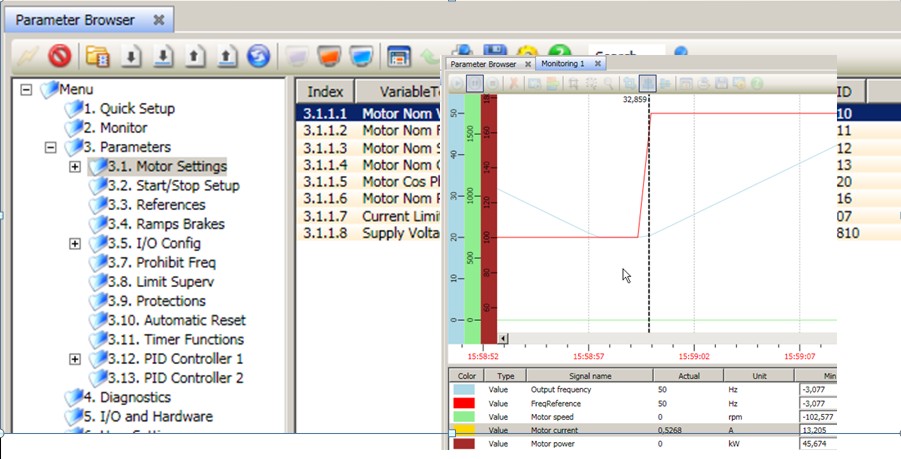Expand the 3.5. I/O Config node
901x459 pixels.
75,244
